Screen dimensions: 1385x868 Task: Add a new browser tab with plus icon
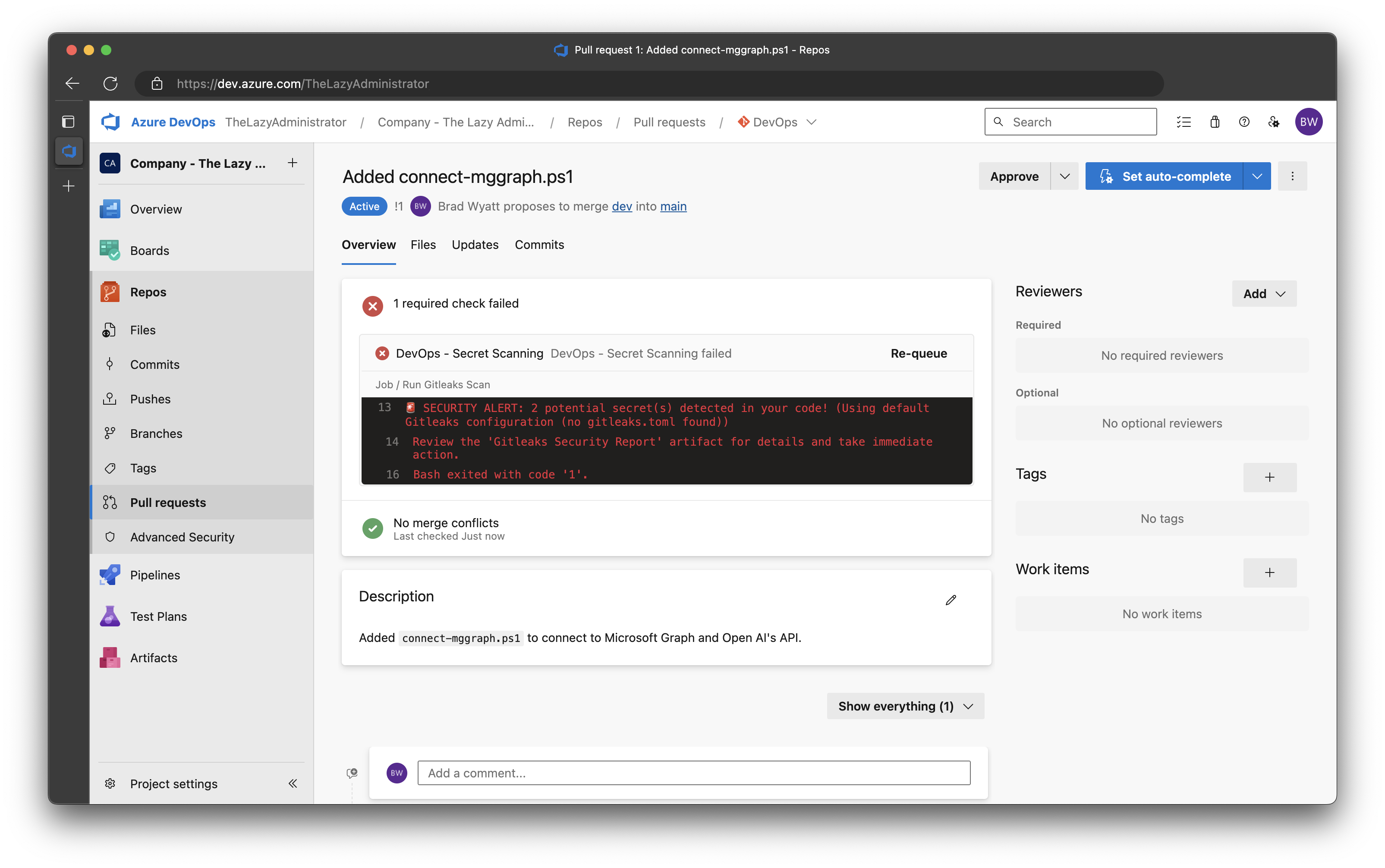(69, 186)
